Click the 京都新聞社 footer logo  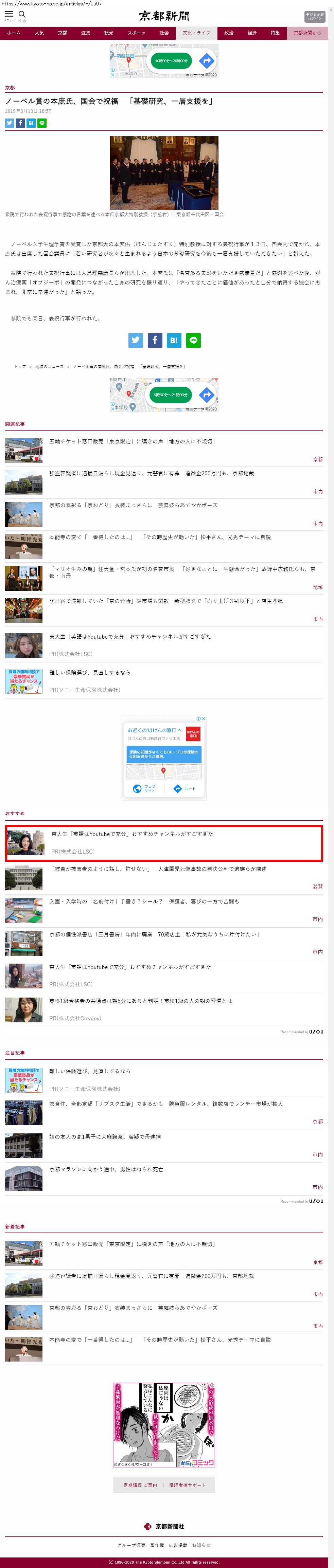point(164,1526)
